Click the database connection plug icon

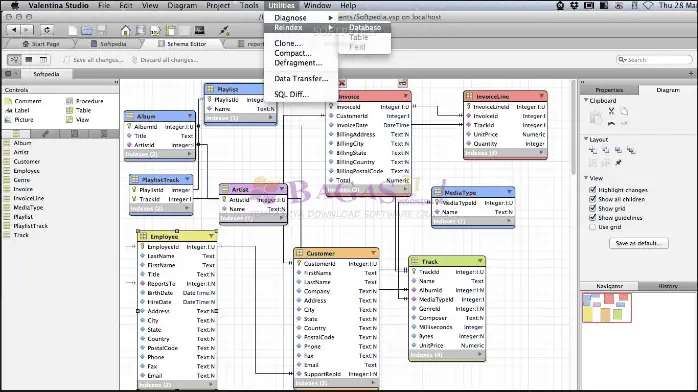coord(225,30)
